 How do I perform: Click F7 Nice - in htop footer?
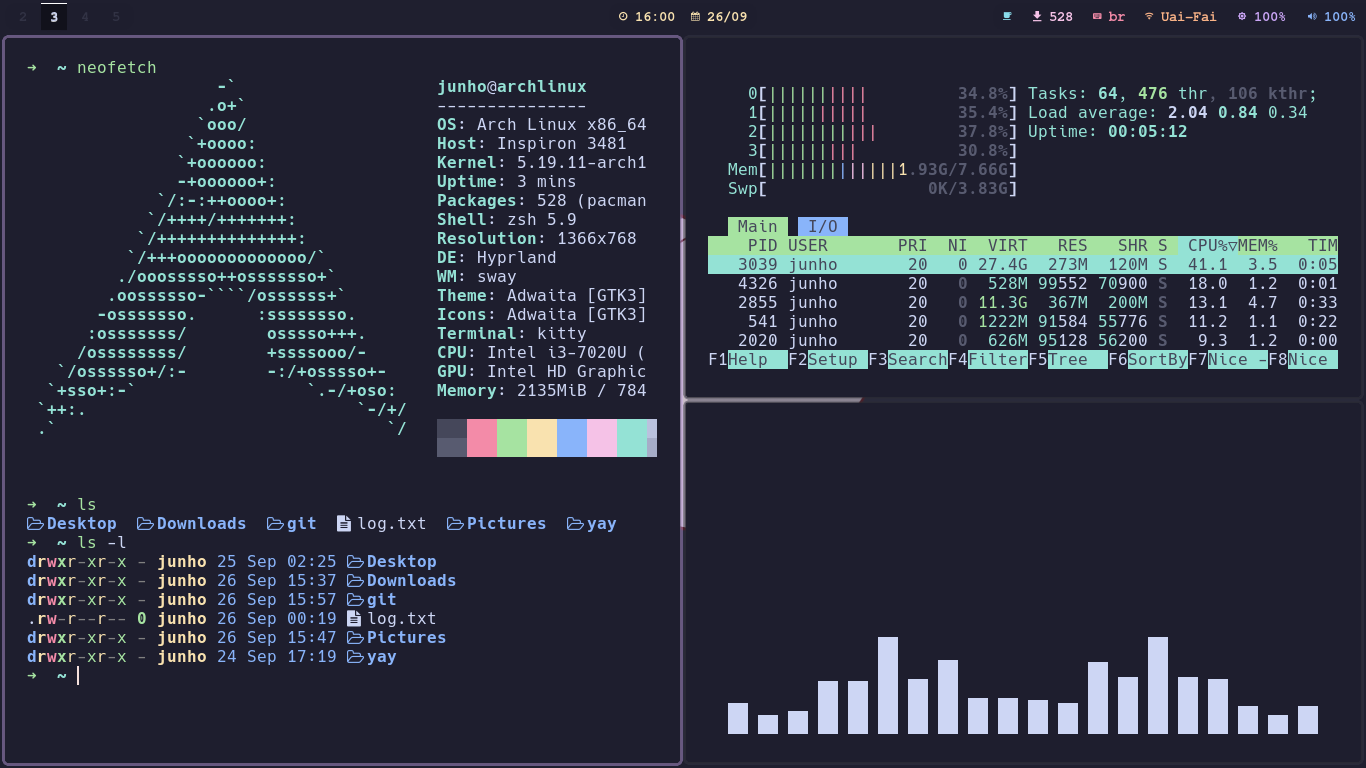(x=1228, y=359)
